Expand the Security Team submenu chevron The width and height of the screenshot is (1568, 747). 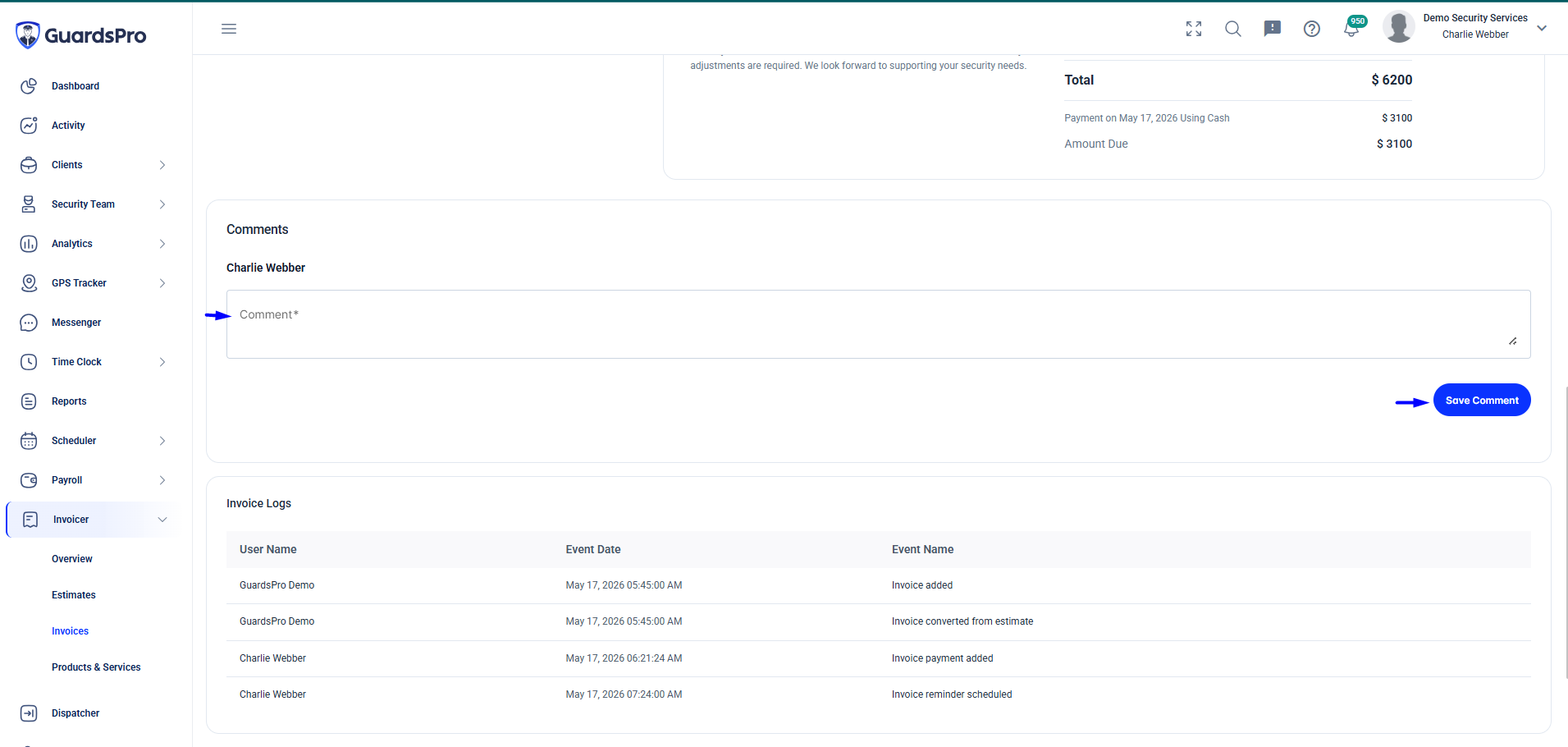(x=162, y=204)
